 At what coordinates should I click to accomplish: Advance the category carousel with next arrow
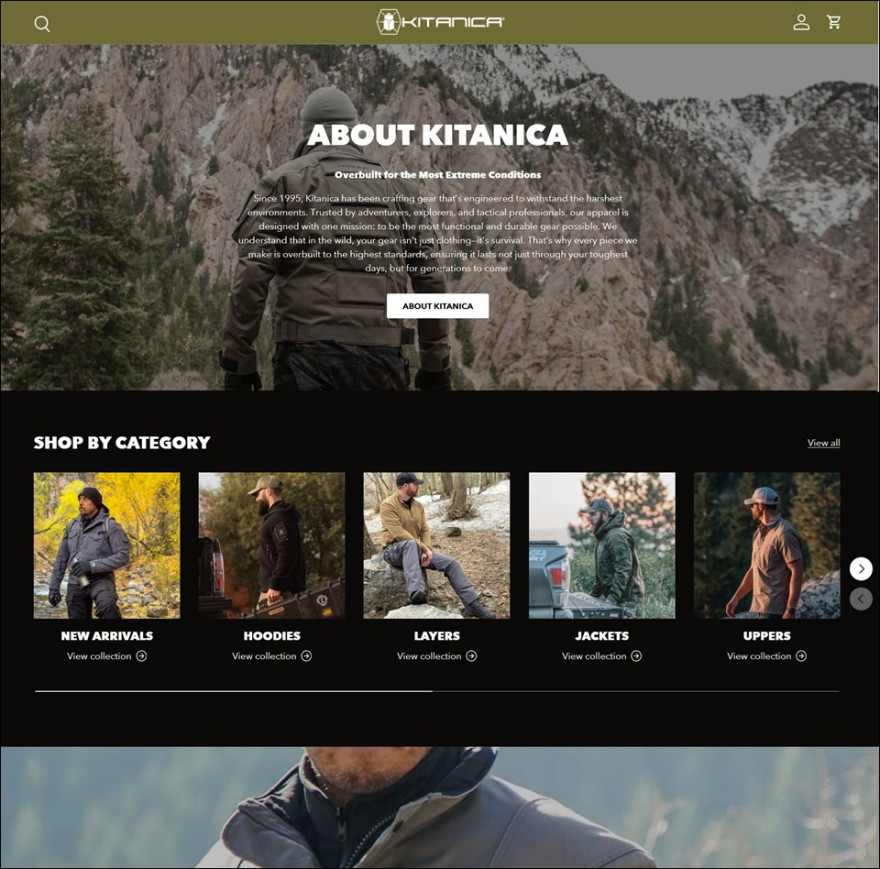point(861,569)
